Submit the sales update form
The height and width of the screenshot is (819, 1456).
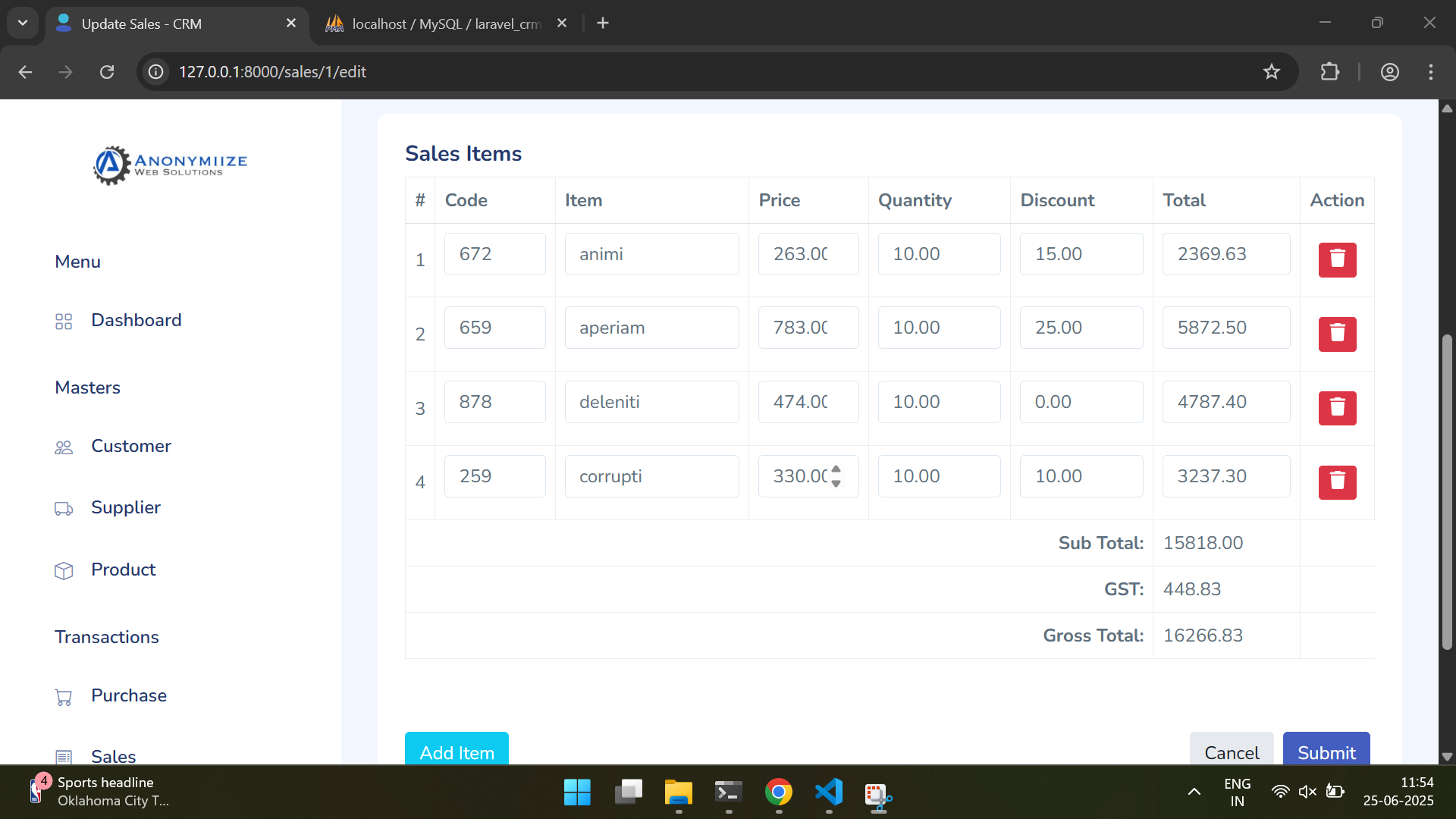click(1326, 749)
